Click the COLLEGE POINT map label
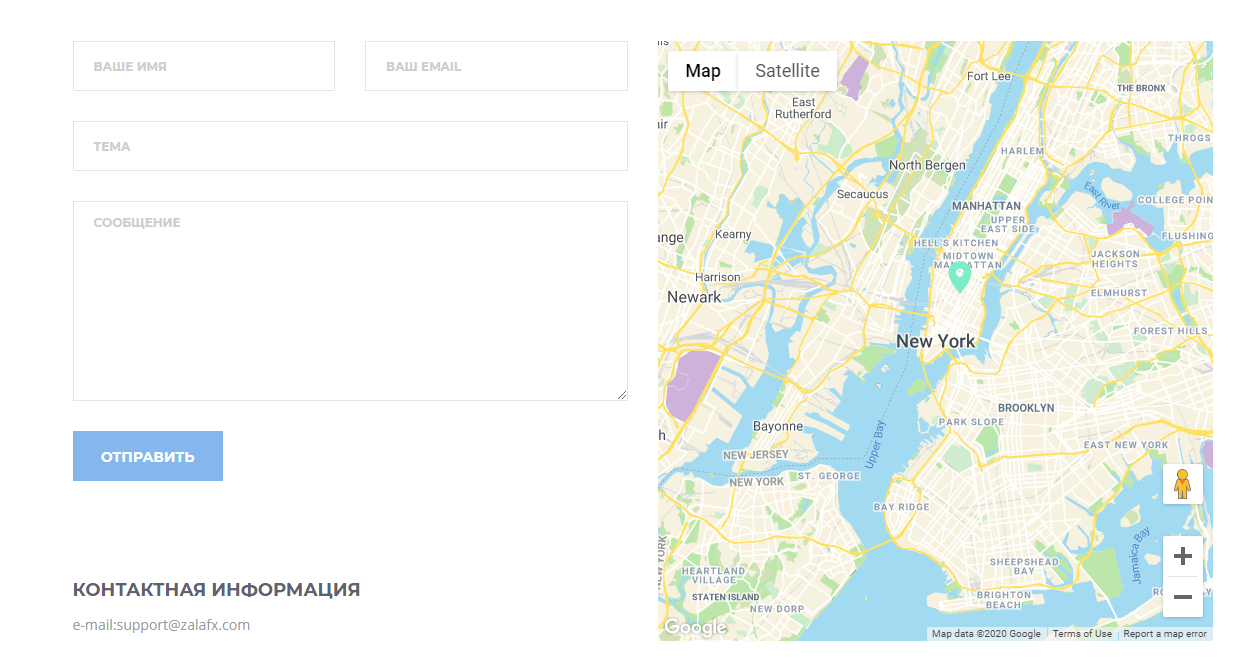 1175,200
